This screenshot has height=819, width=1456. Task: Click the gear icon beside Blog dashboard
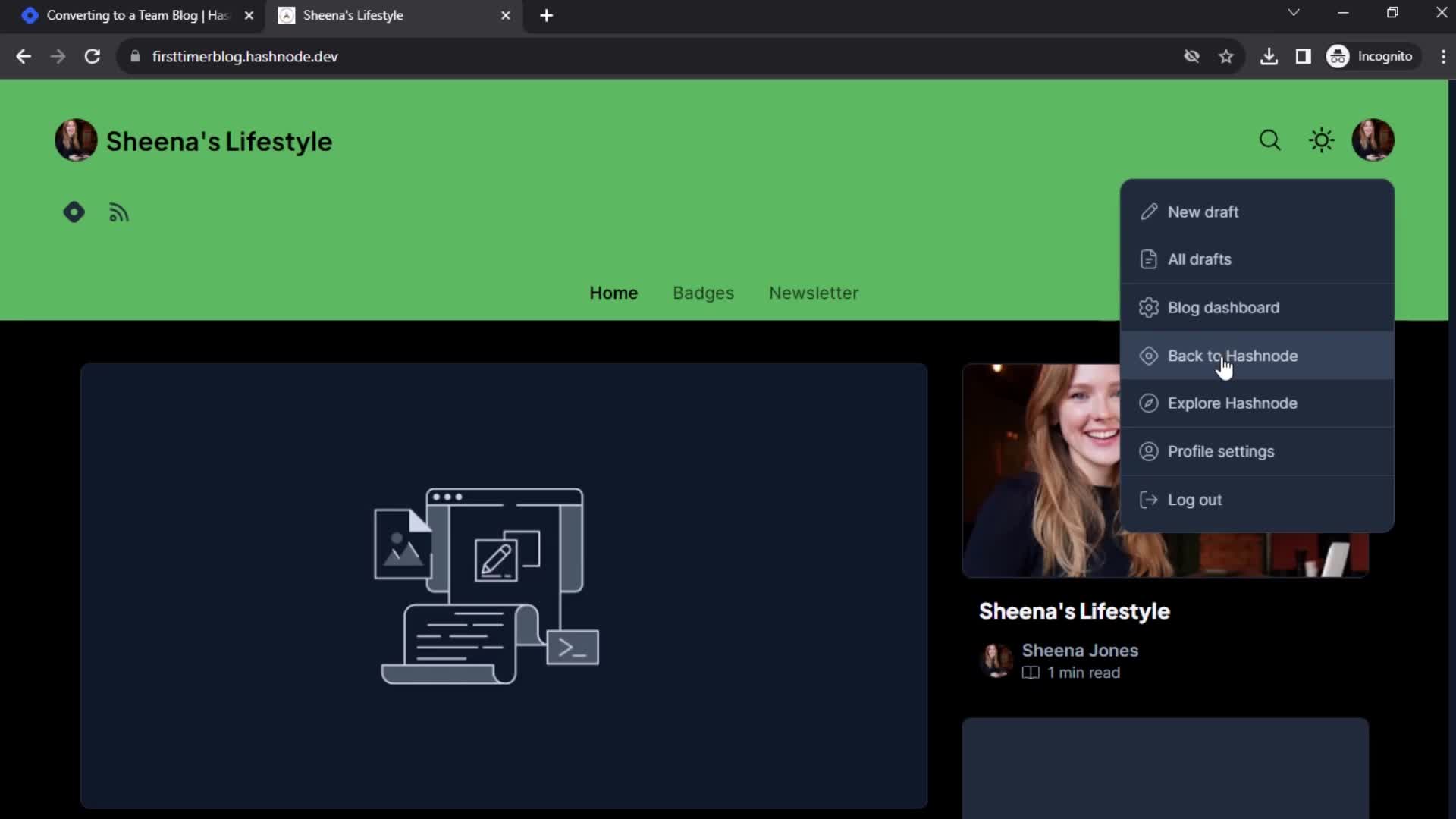coord(1149,308)
